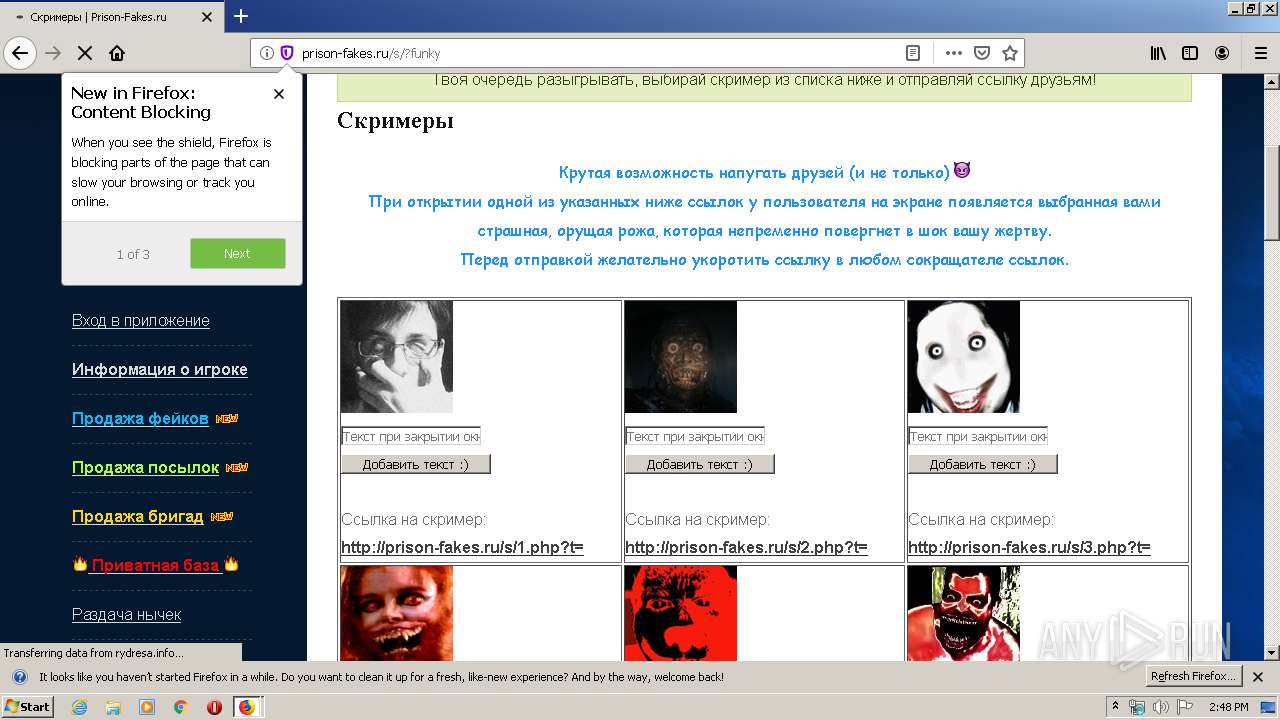The height and width of the screenshot is (720, 1280).
Task: Open the s/3.php screamer link
Action: 1029,547
